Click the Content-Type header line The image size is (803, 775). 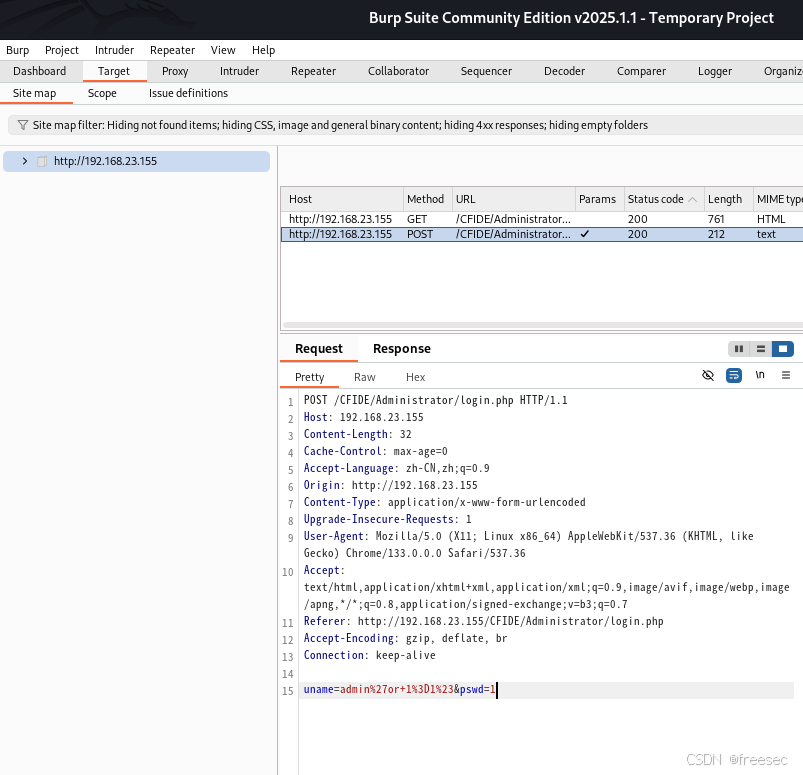[x=445, y=502]
